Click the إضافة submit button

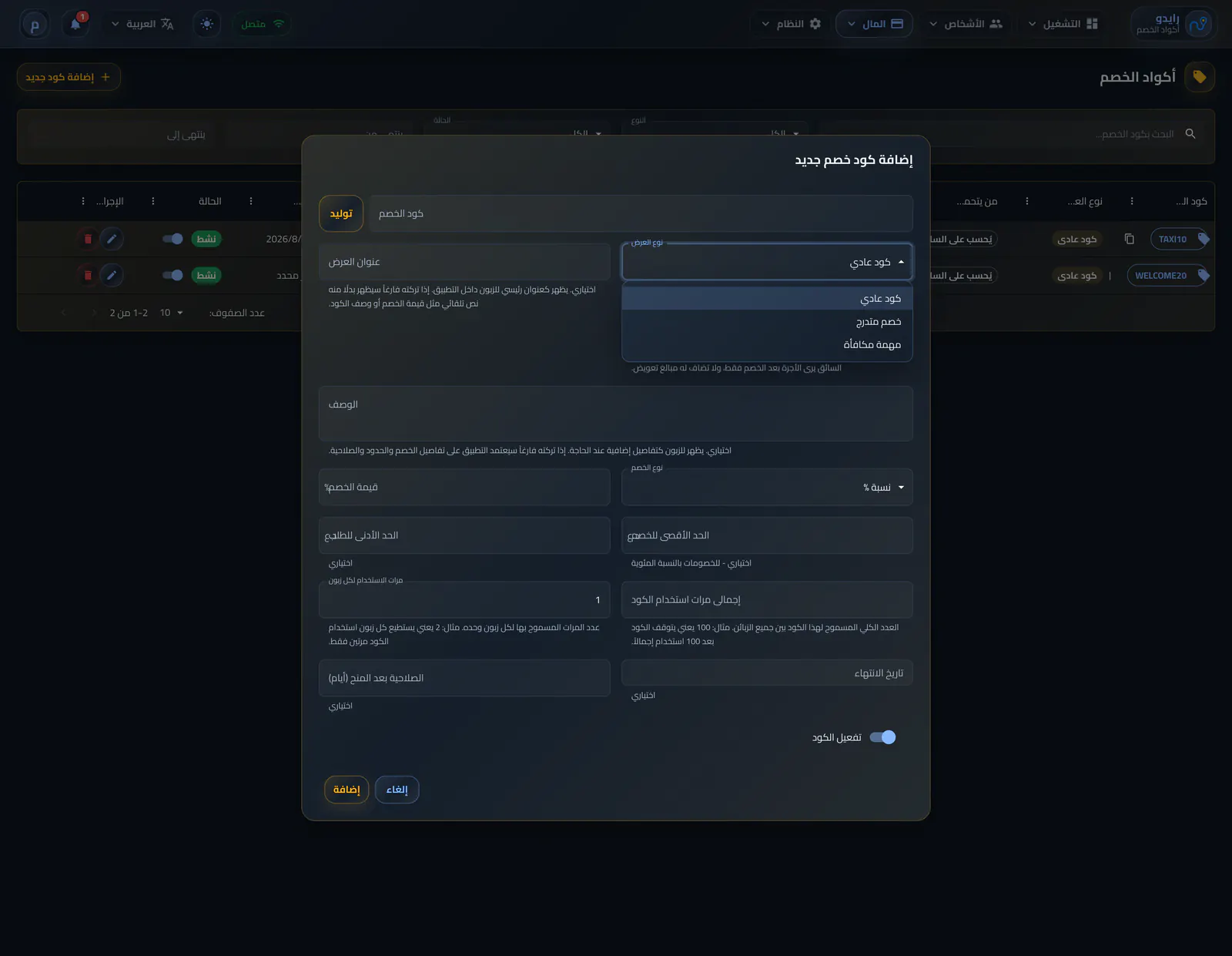click(346, 790)
